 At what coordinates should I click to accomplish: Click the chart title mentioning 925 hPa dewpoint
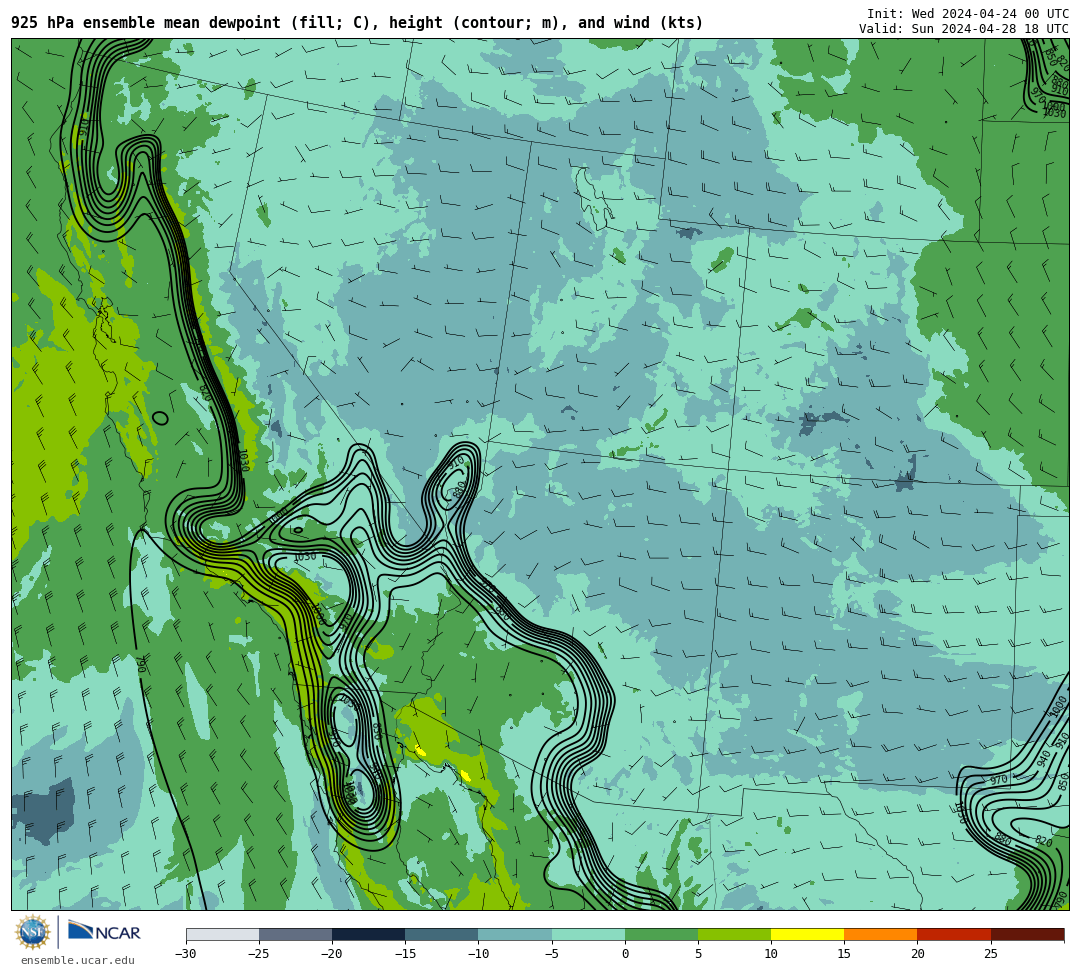point(357,23)
